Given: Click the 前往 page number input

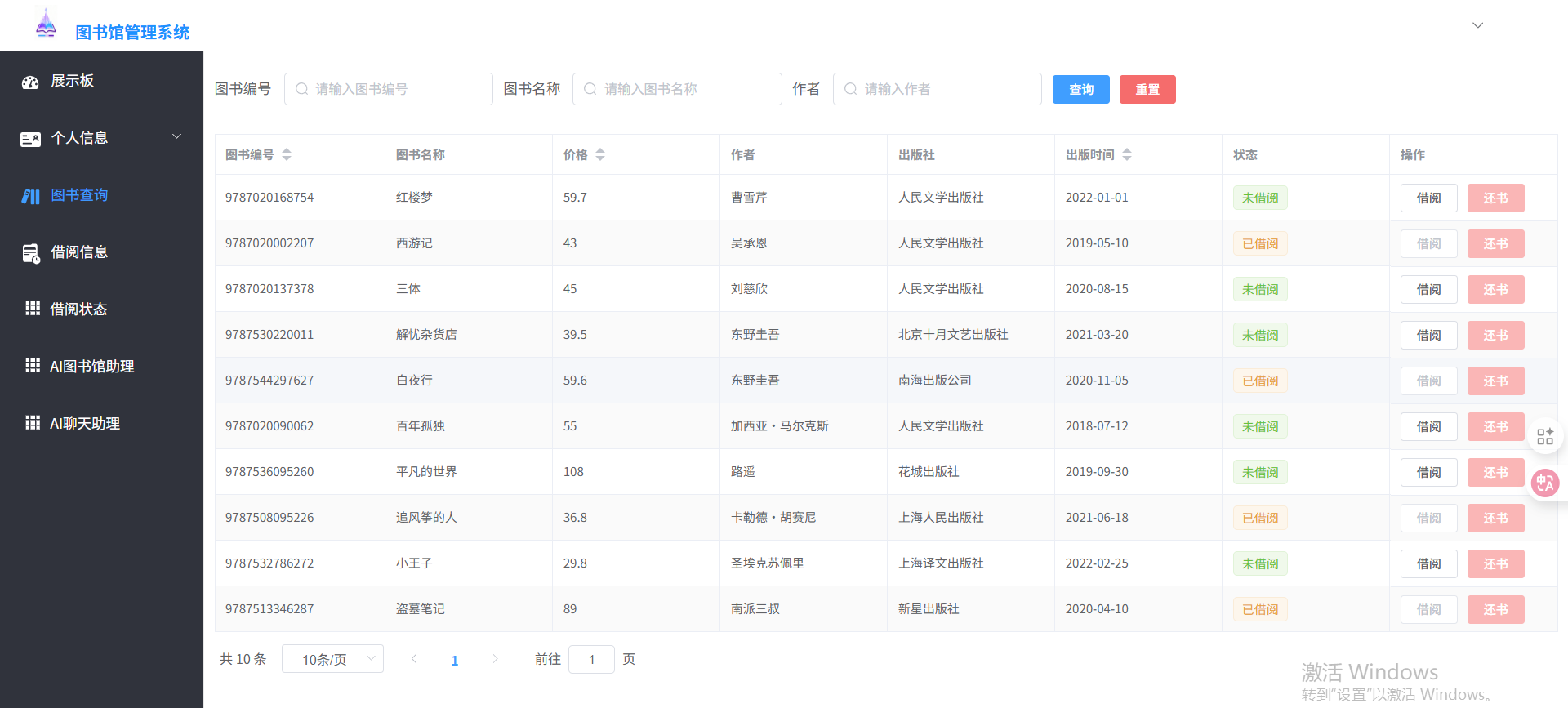Looking at the screenshot, I should (591, 659).
